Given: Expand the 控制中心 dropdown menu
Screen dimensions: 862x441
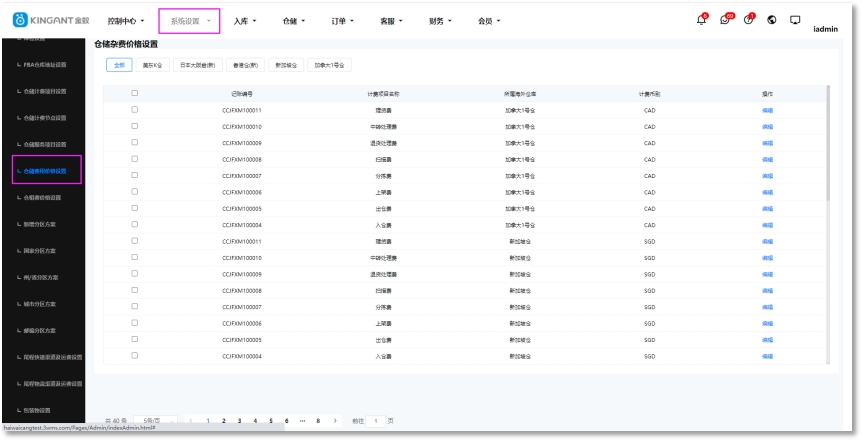Looking at the screenshot, I should [x=126, y=20].
